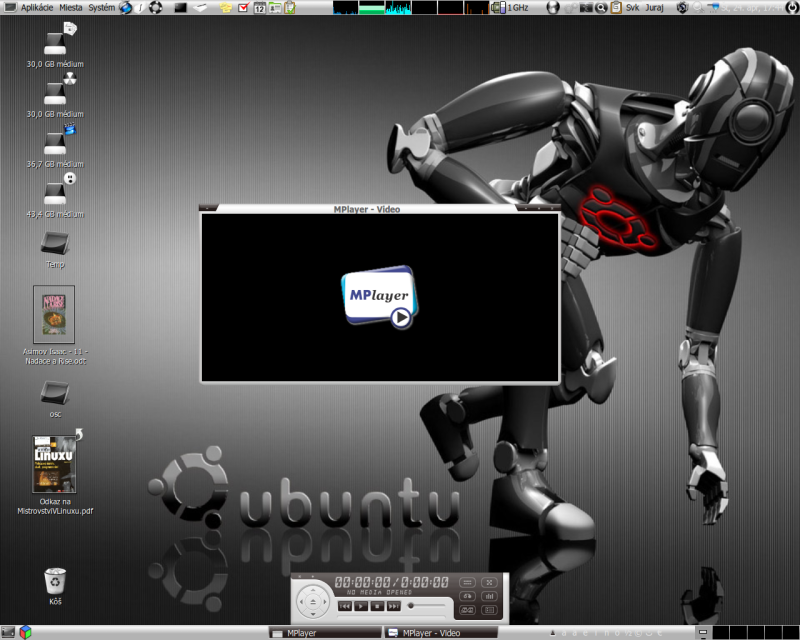800x640 pixels.
Task: Open the MPlayer equalizer bars button
Action: click(489, 596)
